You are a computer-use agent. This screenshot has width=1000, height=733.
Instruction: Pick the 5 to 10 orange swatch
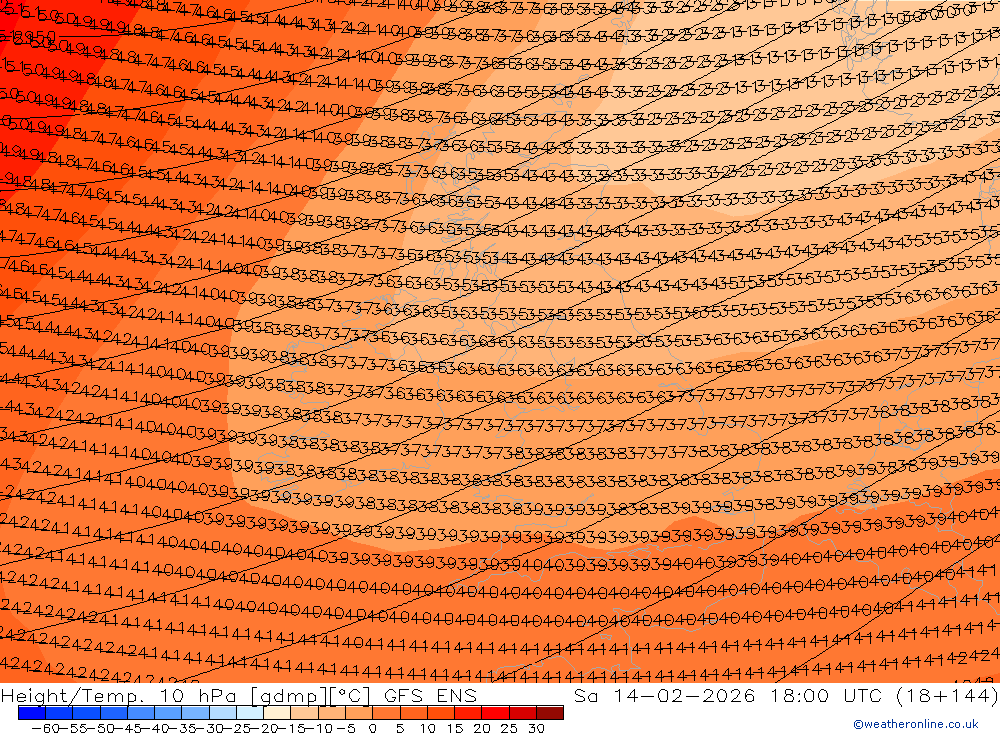click(414, 713)
